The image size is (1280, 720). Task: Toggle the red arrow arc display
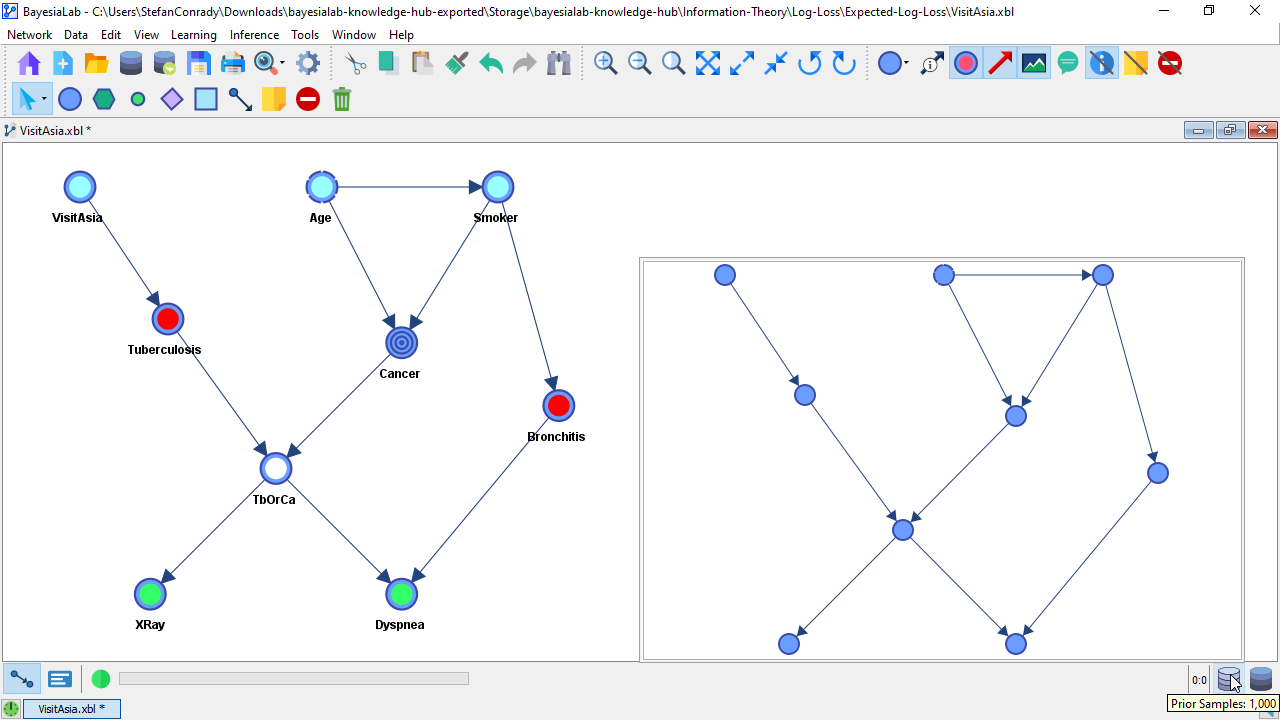1000,64
